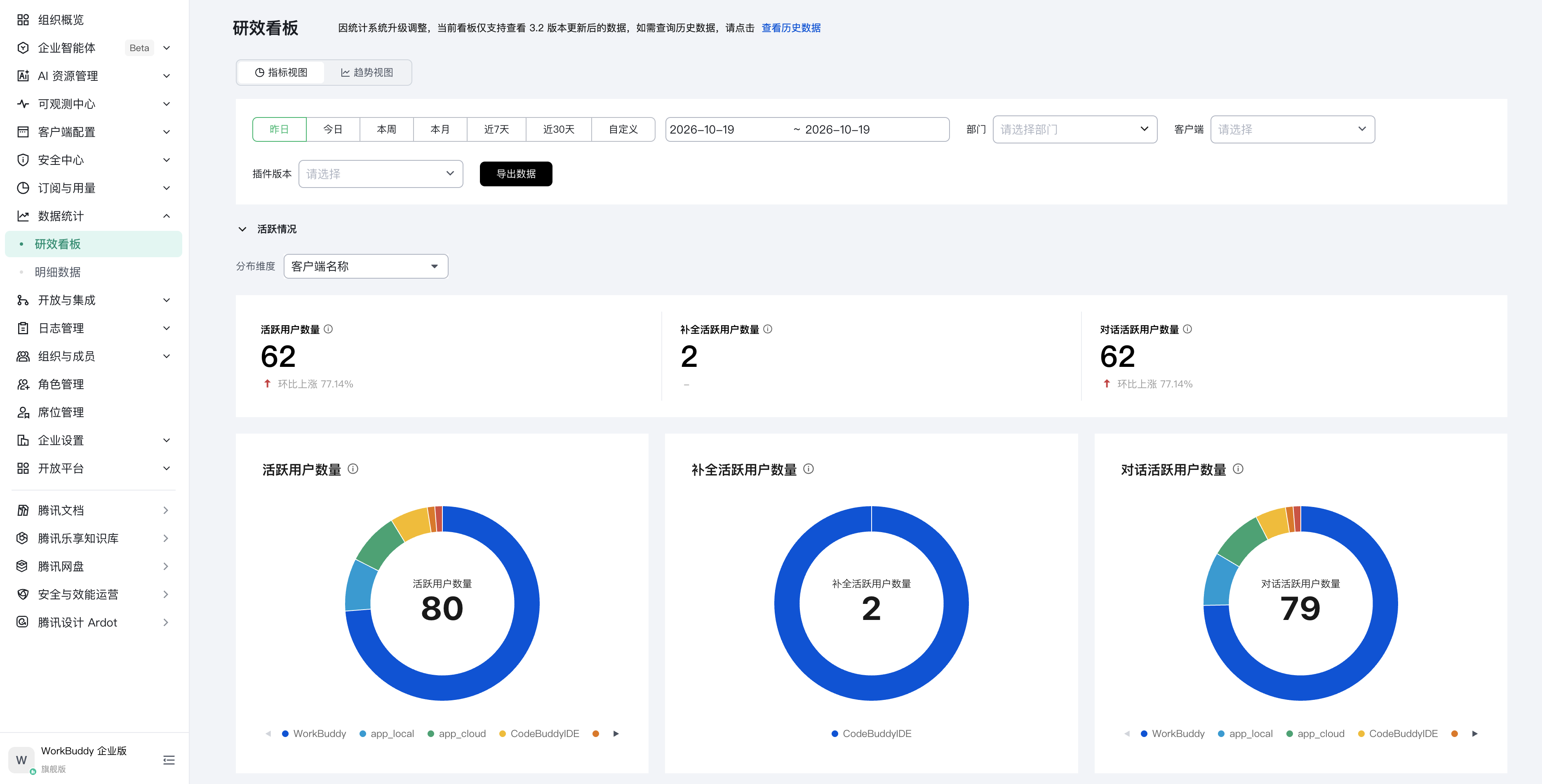The image size is (1542, 784).
Task: Collapse the 活跃情况 section
Action: click(242, 229)
